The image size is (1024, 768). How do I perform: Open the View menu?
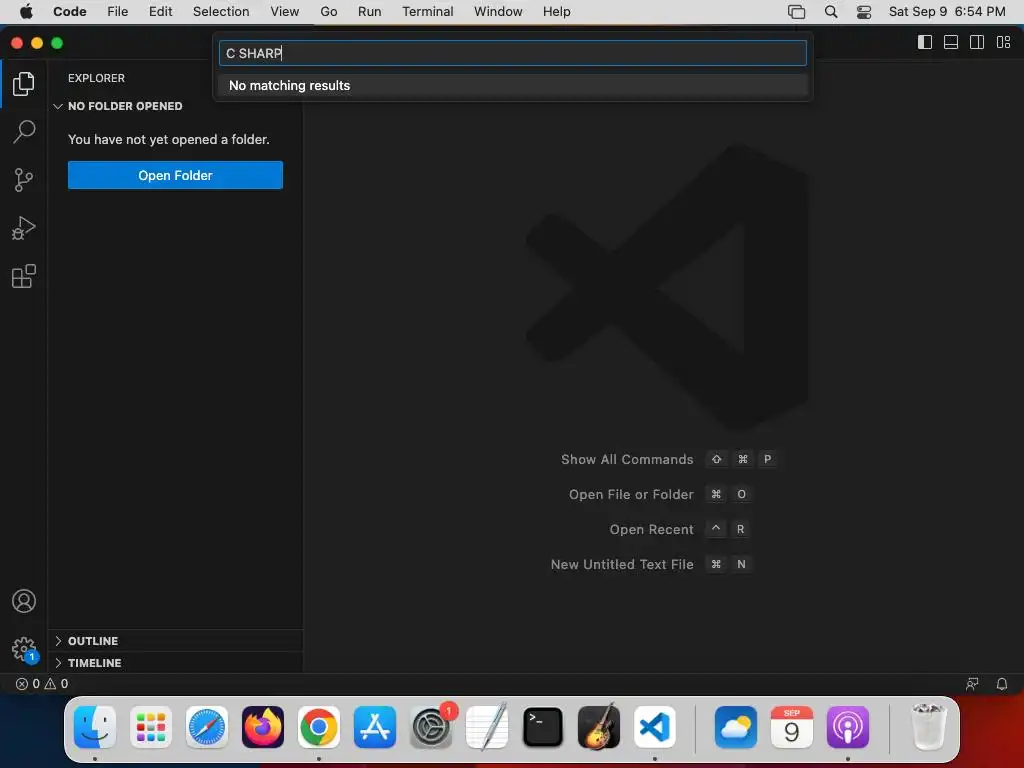285,12
